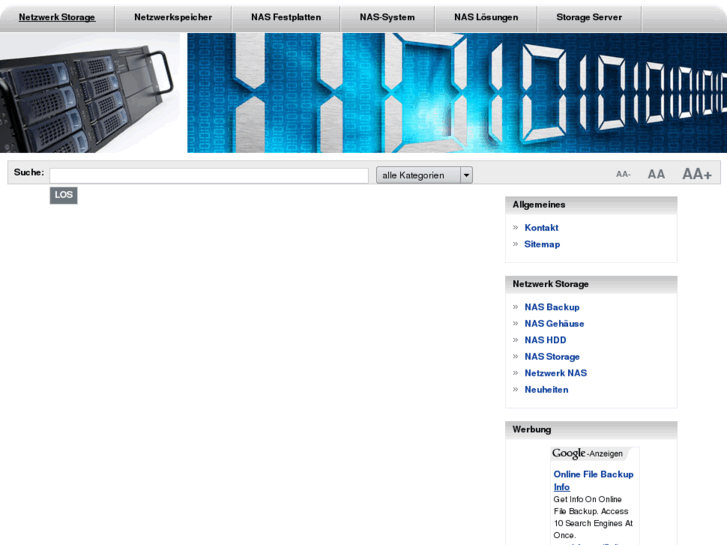Increase font size with AA+ icon
This screenshot has height=545, width=727.
click(x=696, y=174)
